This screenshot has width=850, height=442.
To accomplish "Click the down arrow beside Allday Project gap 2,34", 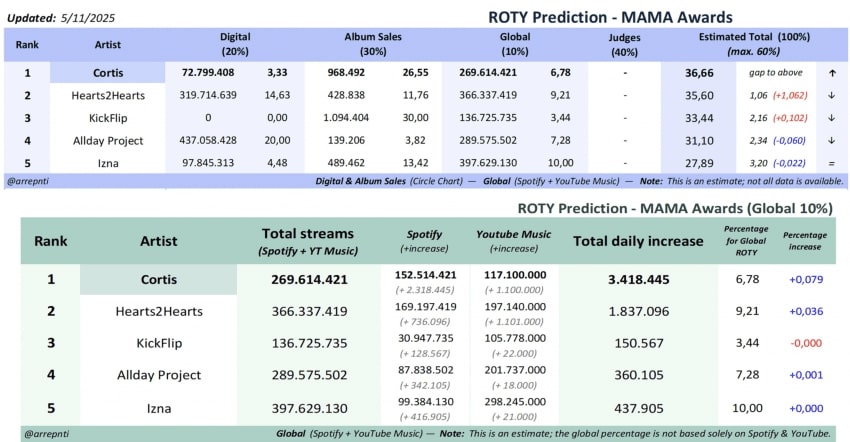I will [x=833, y=140].
